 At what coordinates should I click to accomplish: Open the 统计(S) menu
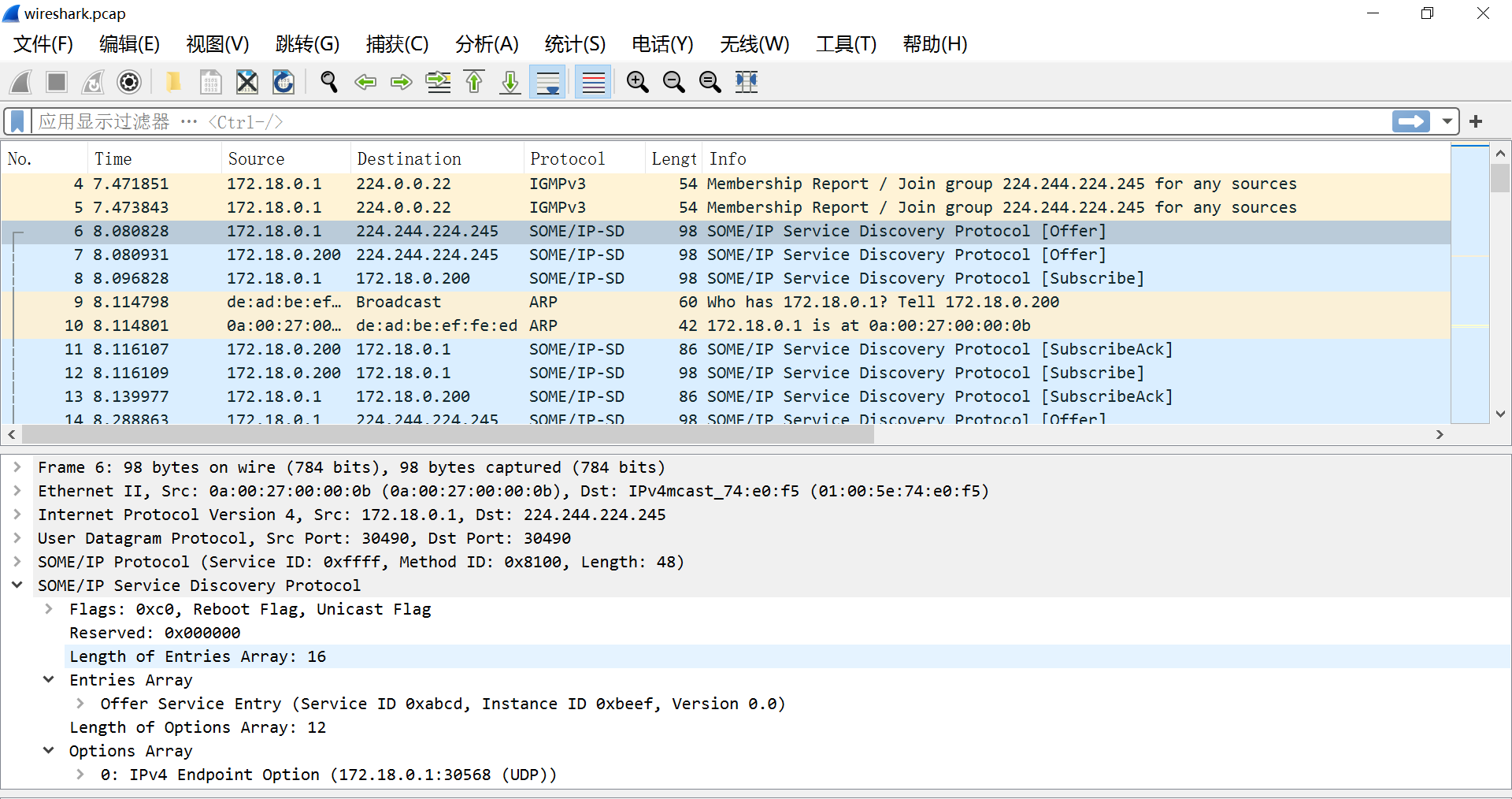click(x=575, y=44)
